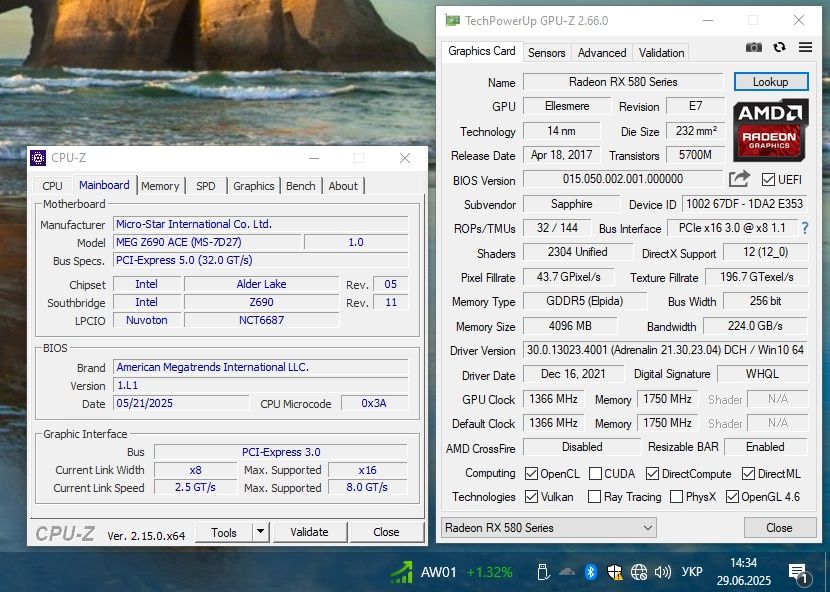The height and width of the screenshot is (592, 830).
Task: Click the Current Link Speed 2.5 GT/s value
Action: [195, 487]
